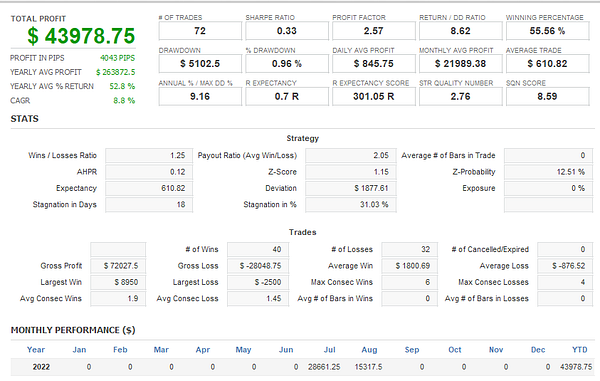Click the Profit in Pips value 4043 PIPS
The height and width of the screenshot is (381, 600).
(x=117, y=58)
